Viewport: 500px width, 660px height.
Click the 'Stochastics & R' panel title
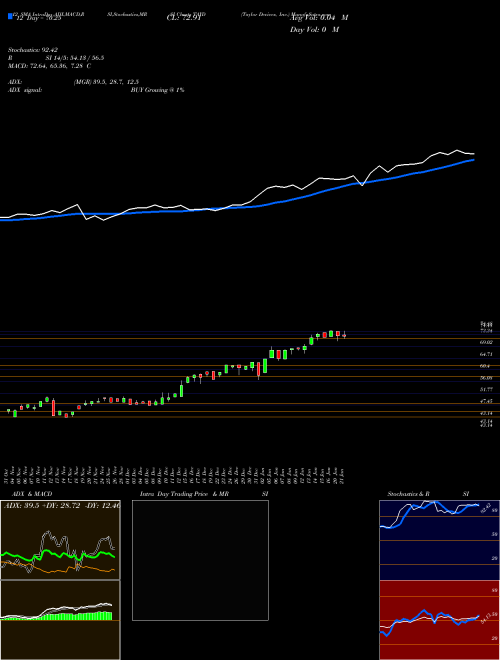[408, 494]
